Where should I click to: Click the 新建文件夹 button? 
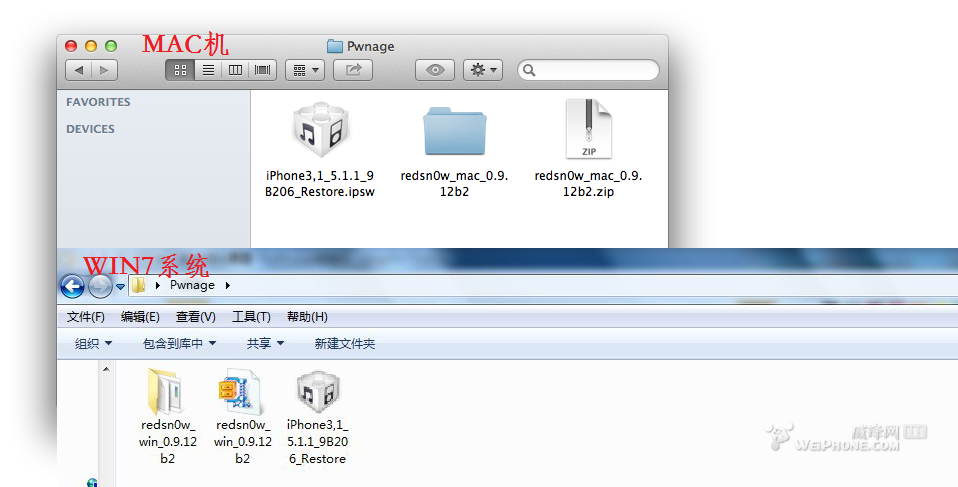coord(344,343)
